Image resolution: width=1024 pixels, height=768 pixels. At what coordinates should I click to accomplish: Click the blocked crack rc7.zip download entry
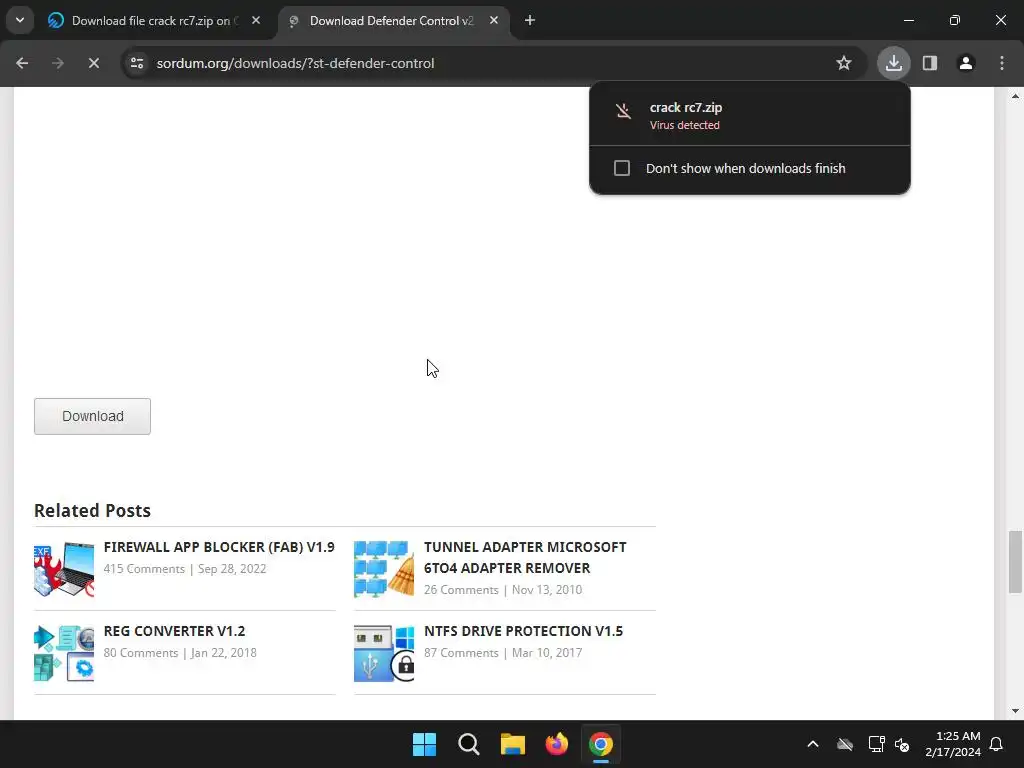tap(750, 115)
